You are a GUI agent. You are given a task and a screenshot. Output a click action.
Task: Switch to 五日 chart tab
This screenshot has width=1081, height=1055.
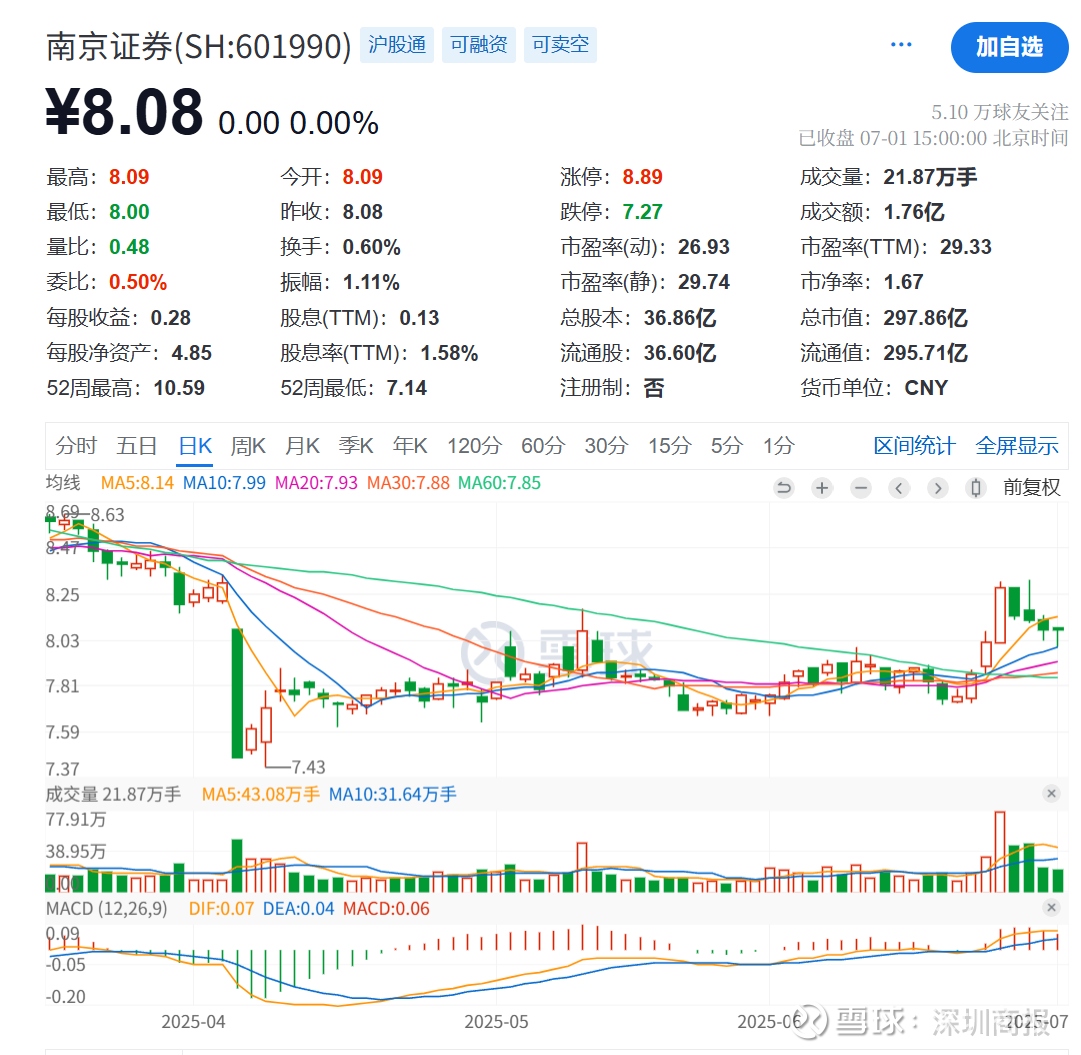[137, 446]
